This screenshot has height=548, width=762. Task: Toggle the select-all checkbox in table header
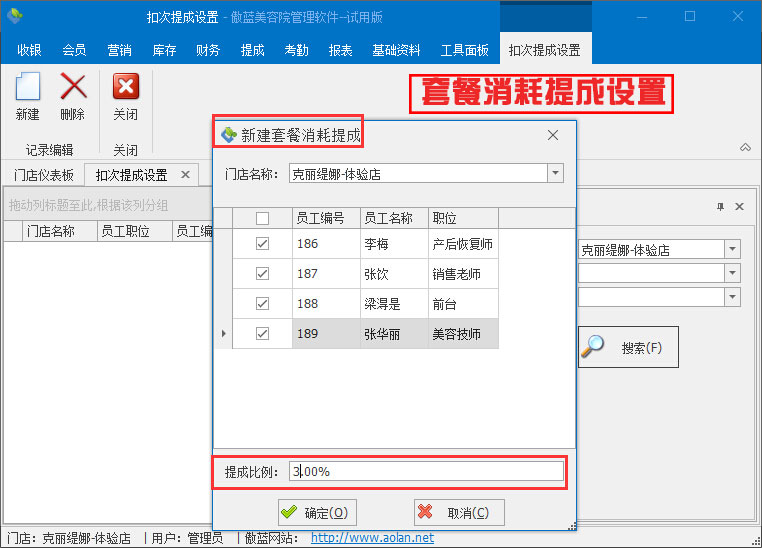pos(262,218)
